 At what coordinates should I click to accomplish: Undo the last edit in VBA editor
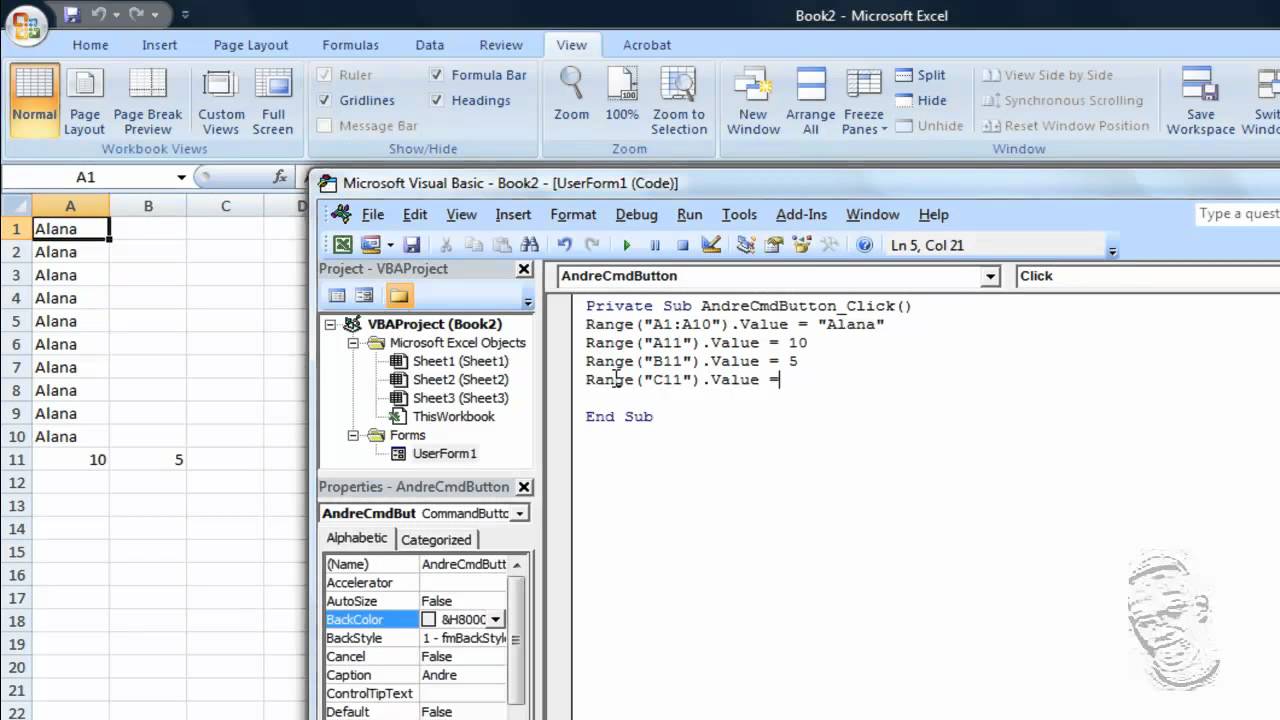565,245
